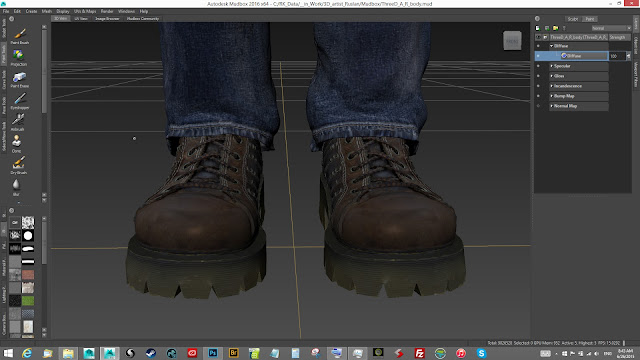Screen dimensions: 640x360
Task: Collapse the Diffuse channel group
Action: [x=551, y=46]
